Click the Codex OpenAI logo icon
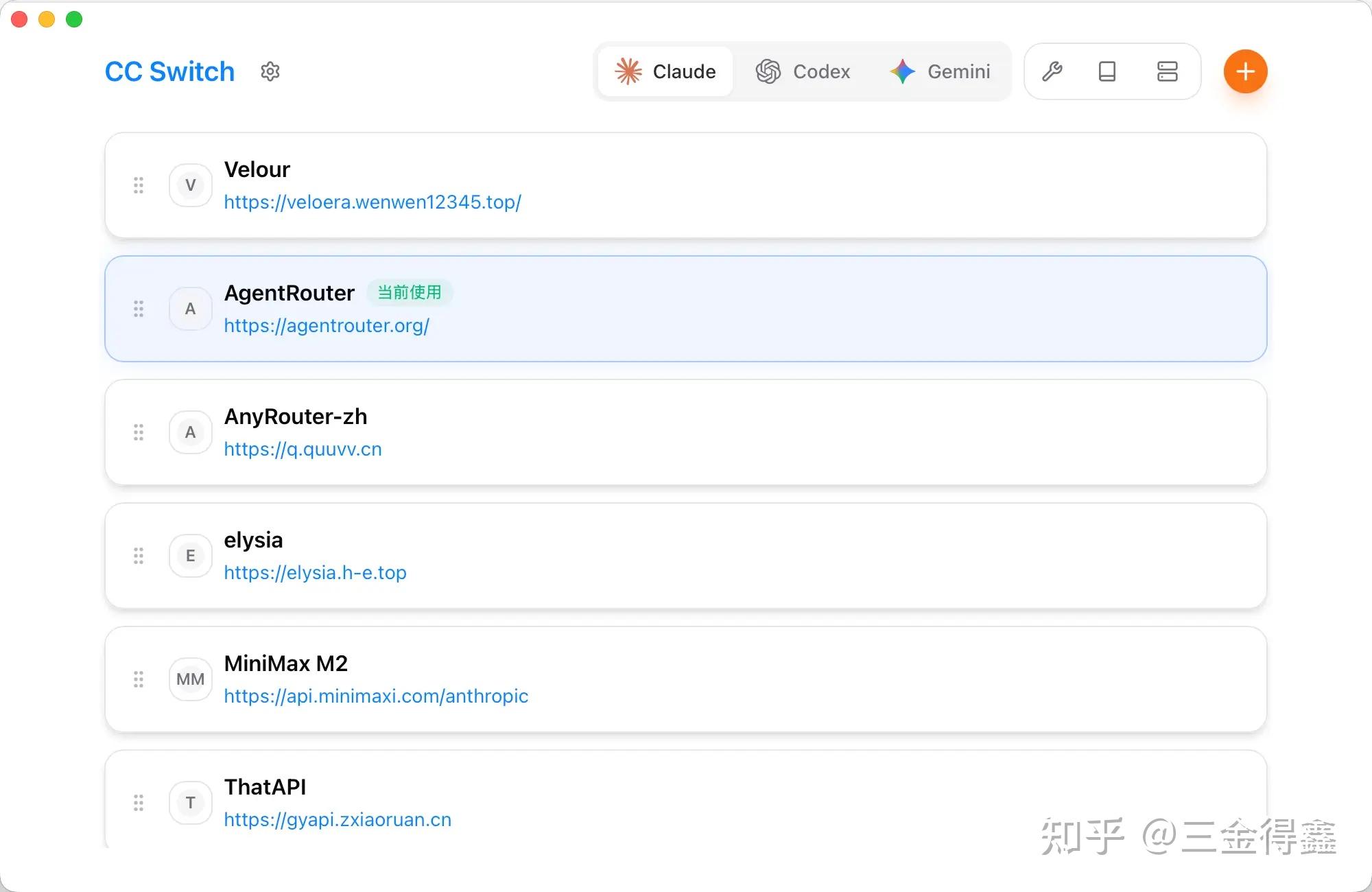Image resolution: width=1372 pixels, height=892 pixels. pyautogui.click(x=769, y=71)
